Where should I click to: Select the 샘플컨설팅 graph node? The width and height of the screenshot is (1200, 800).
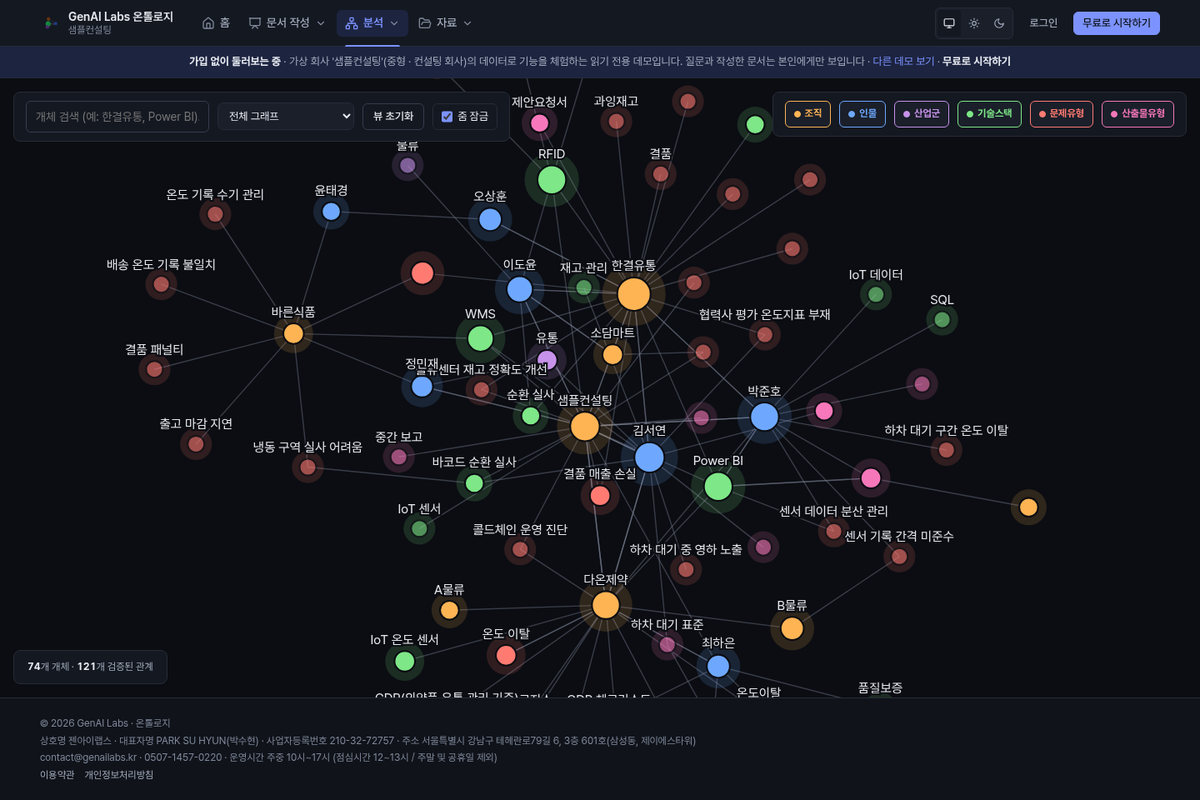pos(584,427)
